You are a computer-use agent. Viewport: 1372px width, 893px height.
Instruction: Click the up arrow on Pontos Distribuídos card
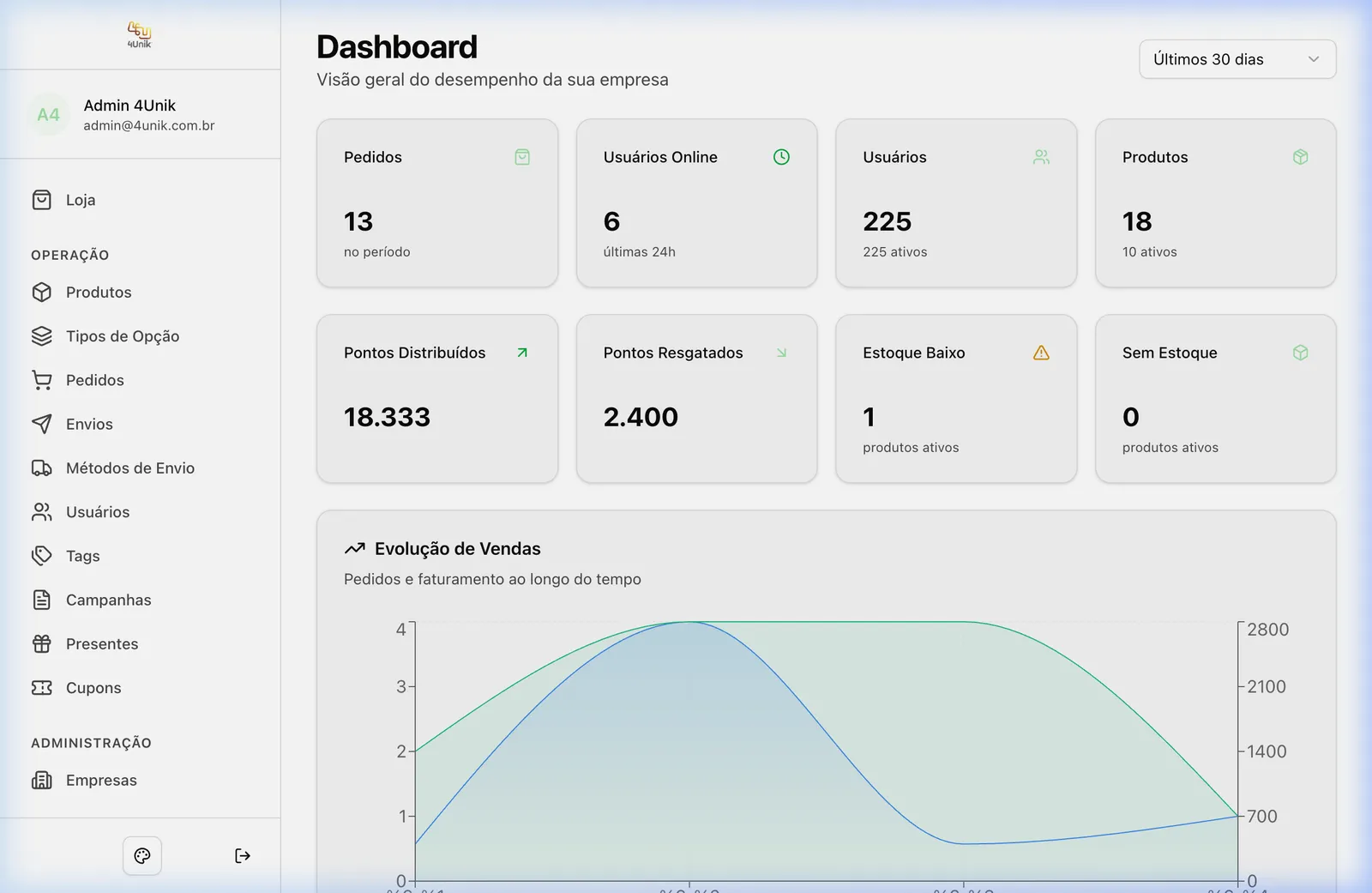[522, 353]
